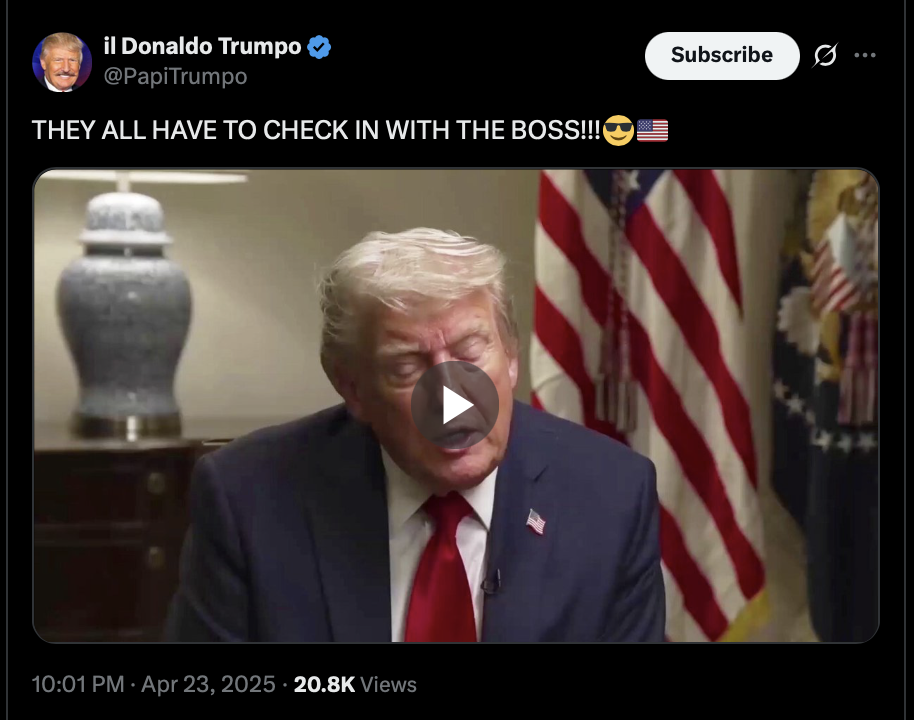The height and width of the screenshot is (720, 914).
Task: Click the flag lapel pin in the video
Action: click(x=536, y=521)
